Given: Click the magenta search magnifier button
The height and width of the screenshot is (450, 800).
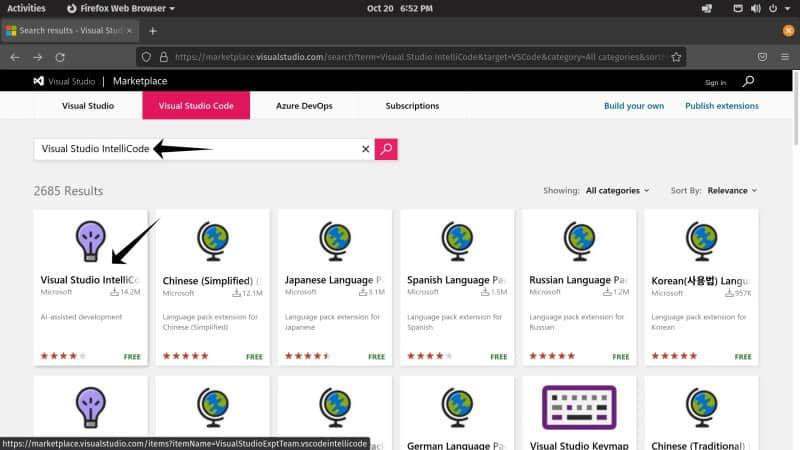Looking at the screenshot, I should pos(386,149).
